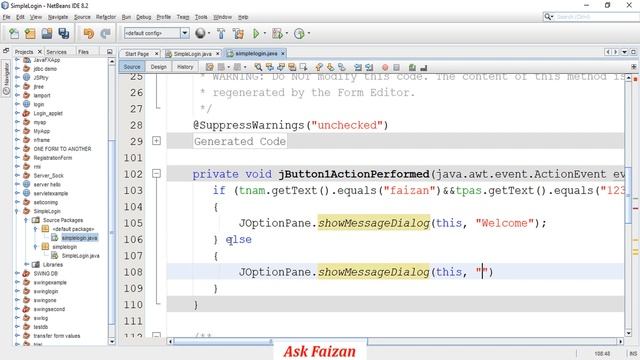
Task: Click the Build Project hammer icon
Action: [221, 33]
